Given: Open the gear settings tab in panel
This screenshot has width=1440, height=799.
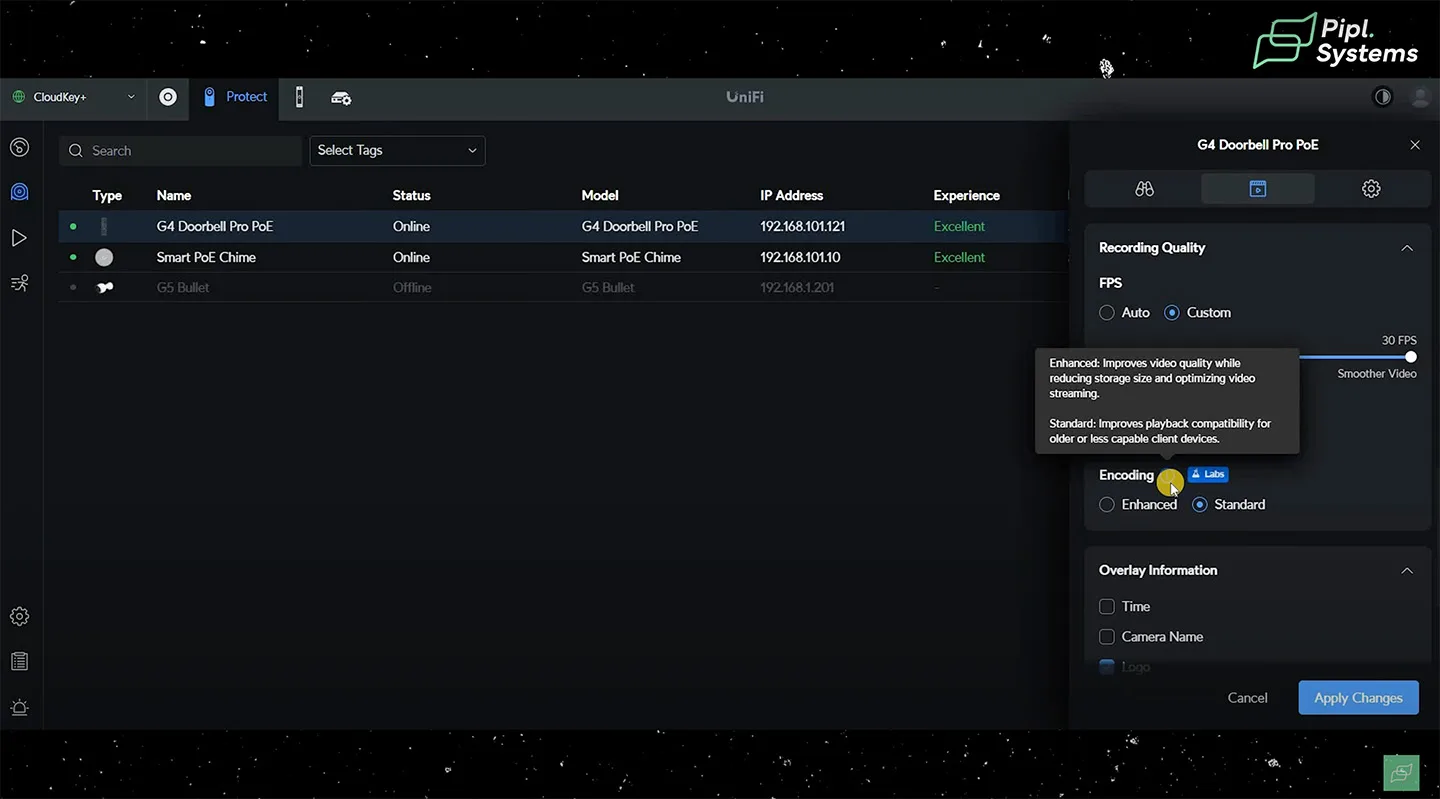Looking at the screenshot, I should point(1371,189).
